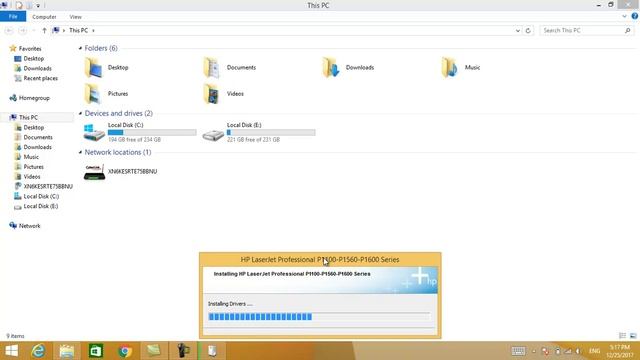Open the Explorer help question mark icon
The width and height of the screenshot is (640, 360).
pos(634,16)
